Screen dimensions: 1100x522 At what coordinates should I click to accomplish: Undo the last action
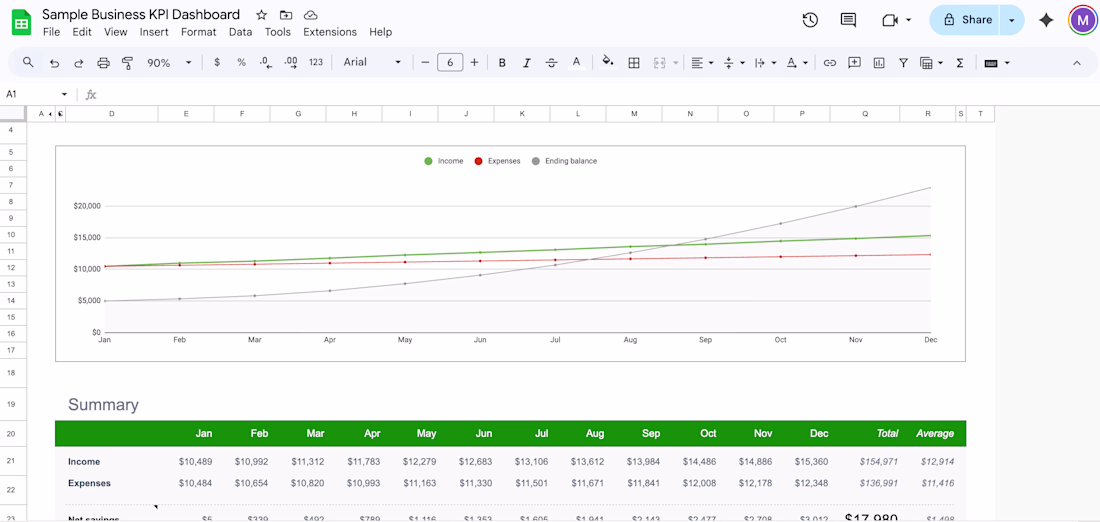tap(54, 62)
